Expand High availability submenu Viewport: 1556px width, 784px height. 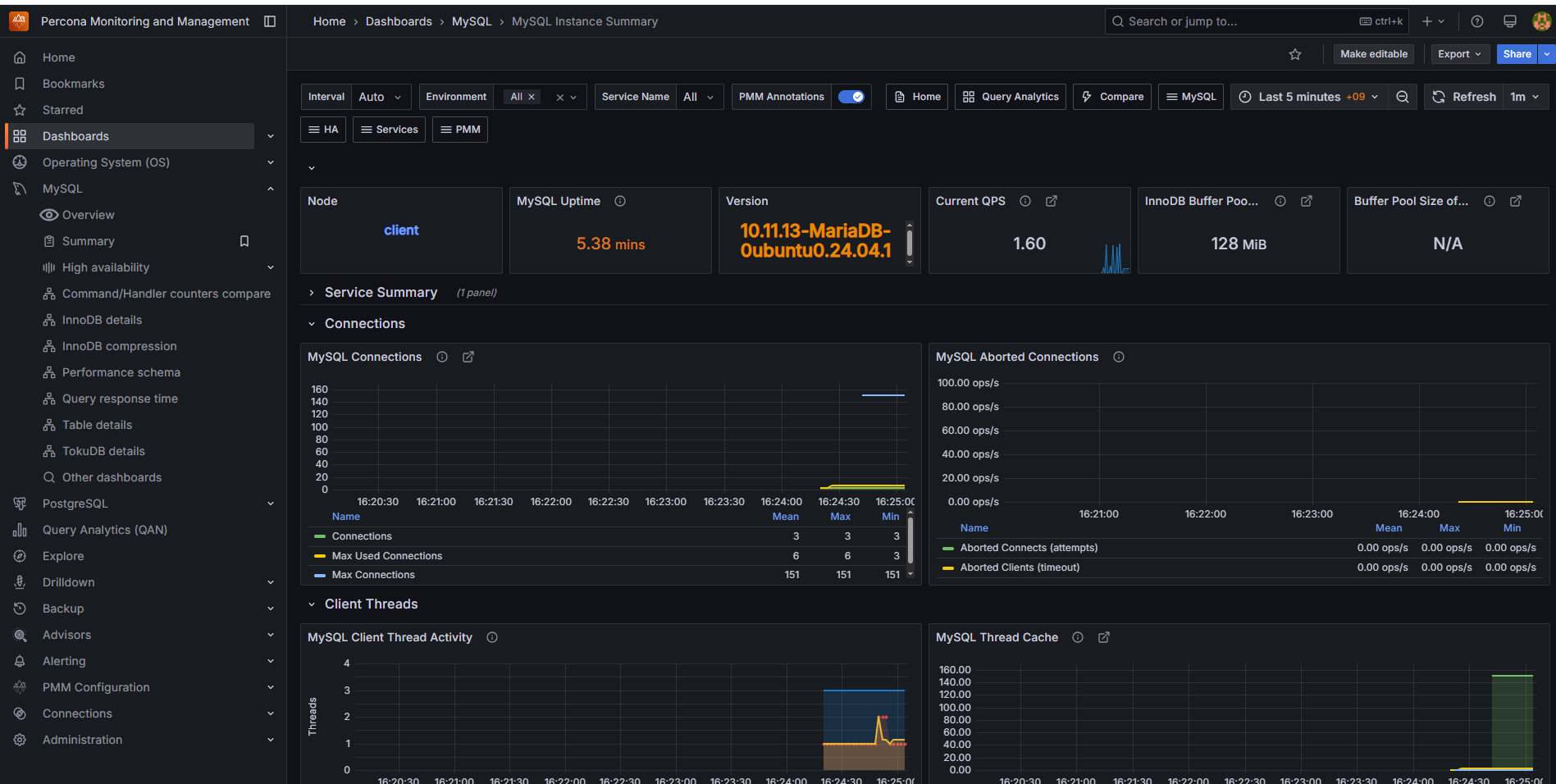(271, 267)
